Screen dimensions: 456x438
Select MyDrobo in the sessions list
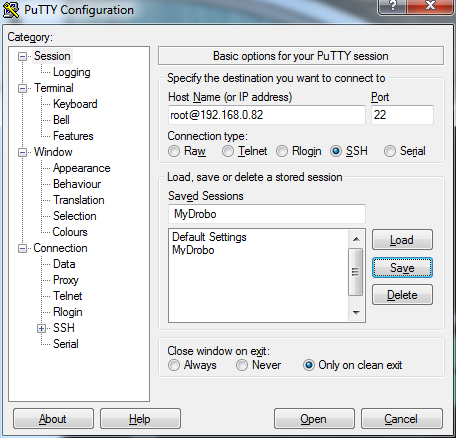point(193,250)
